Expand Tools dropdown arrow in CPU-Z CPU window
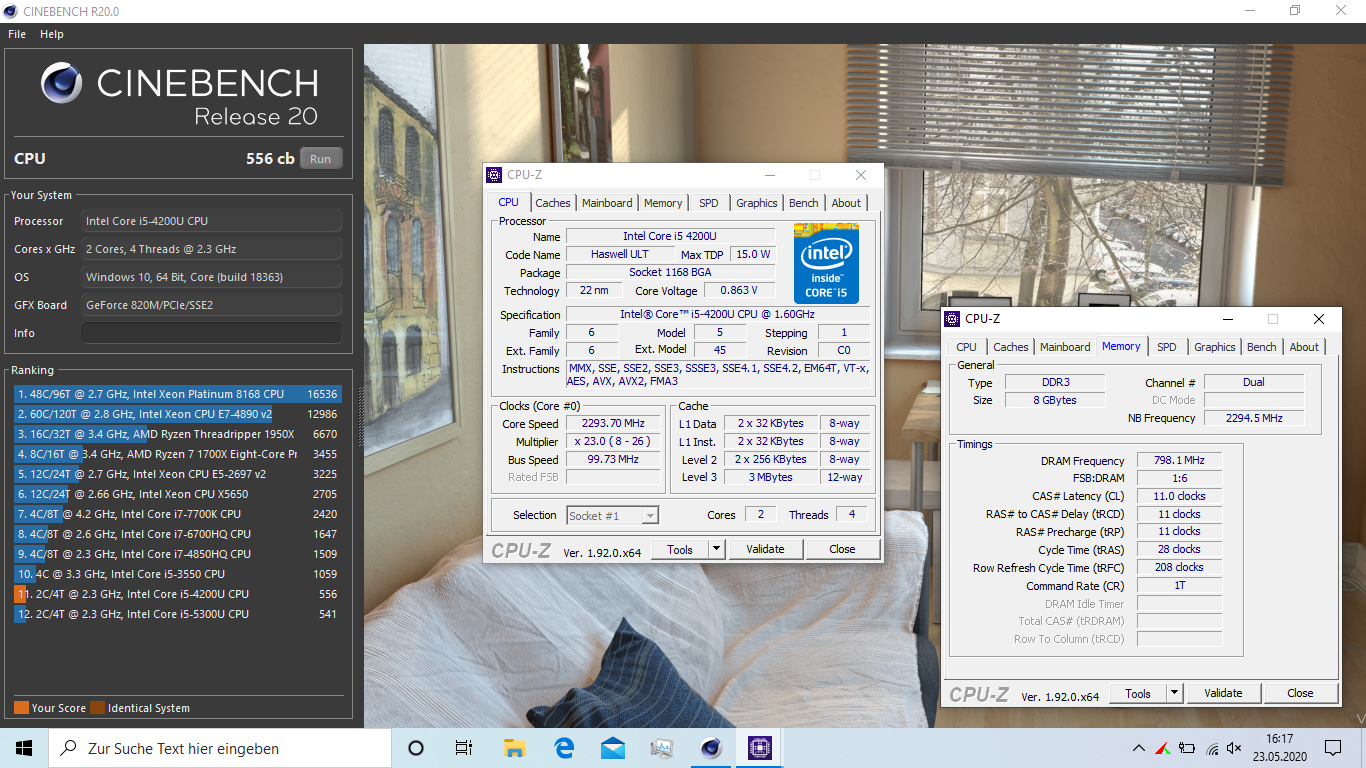This screenshot has height=768, width=1366. tap(716, 549)
